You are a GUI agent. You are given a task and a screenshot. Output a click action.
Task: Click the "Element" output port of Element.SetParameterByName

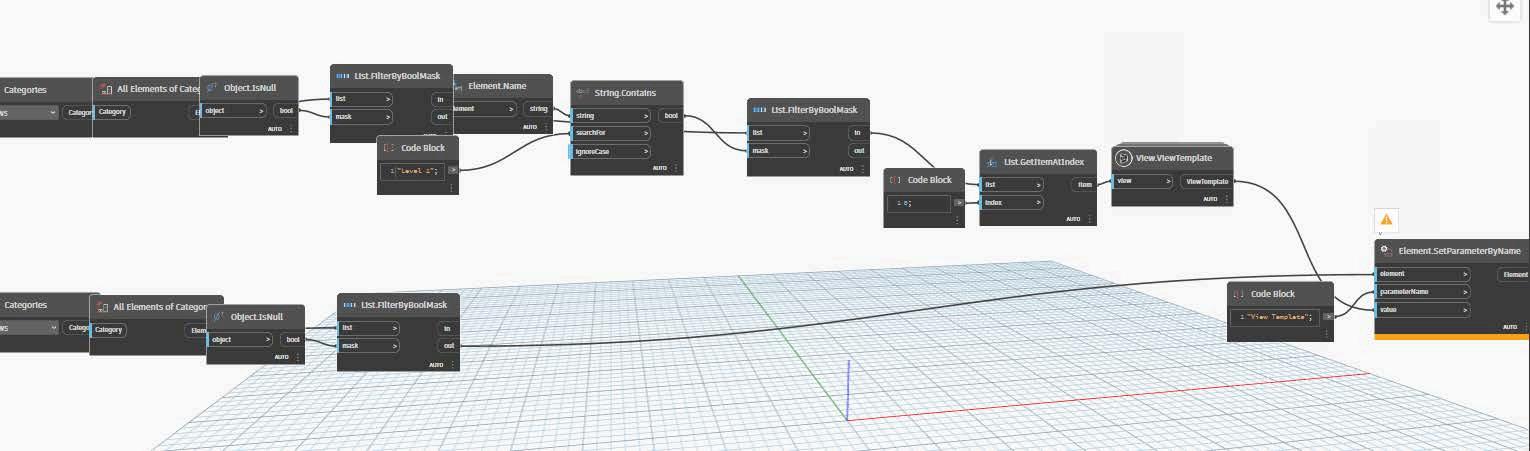point(1515,274)
